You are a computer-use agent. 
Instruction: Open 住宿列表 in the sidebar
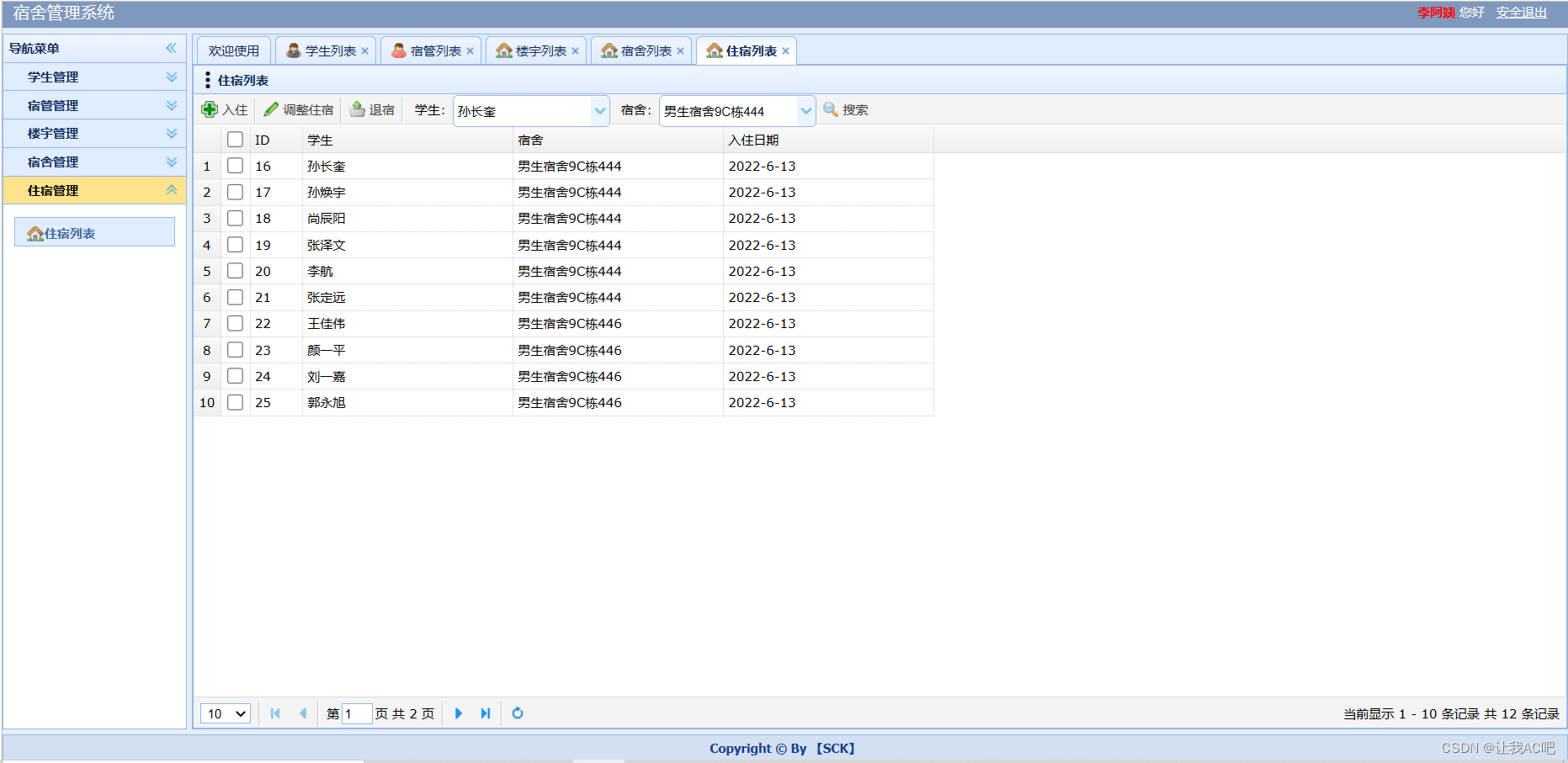tap(94, 232)
